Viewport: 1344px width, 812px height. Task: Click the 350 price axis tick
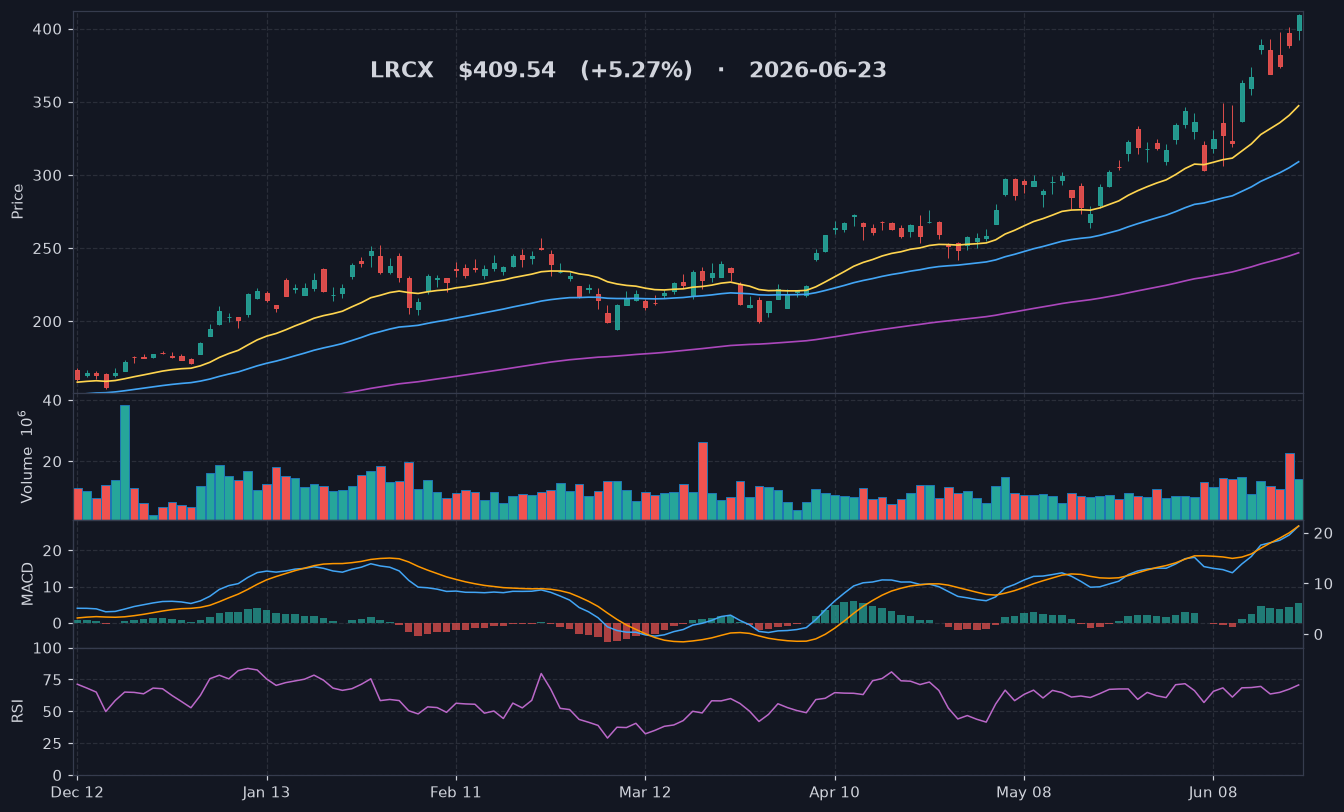pos(48,103)
